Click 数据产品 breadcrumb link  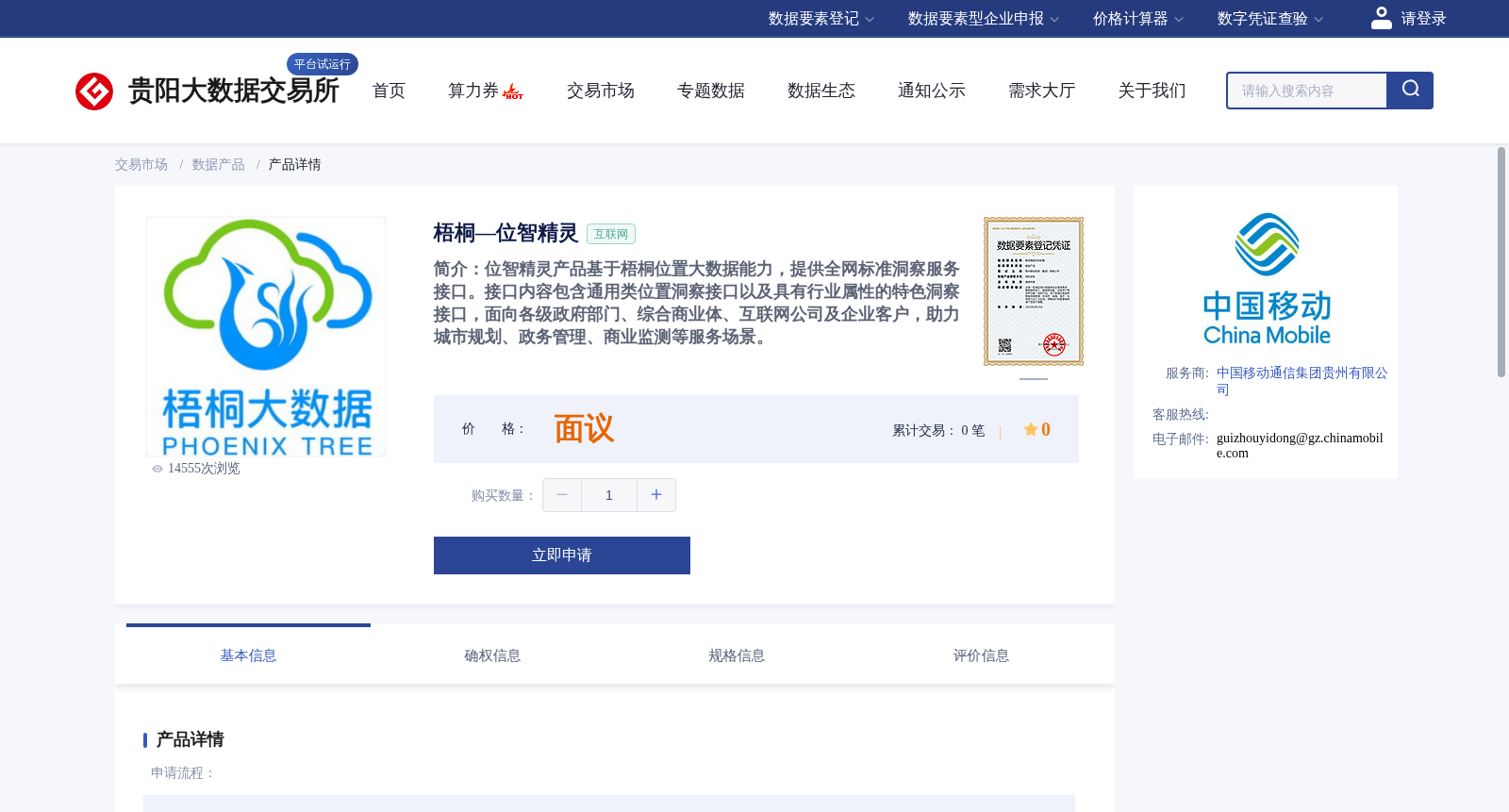coord(219,165)
